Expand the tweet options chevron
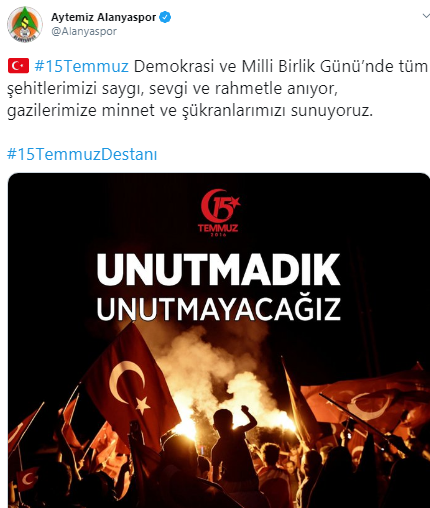Screen dimensions: 430x508 tap(426, 16)
